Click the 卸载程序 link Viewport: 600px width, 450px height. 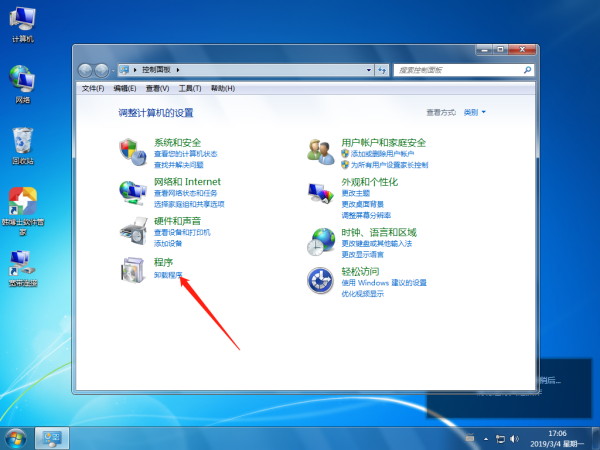168,275
